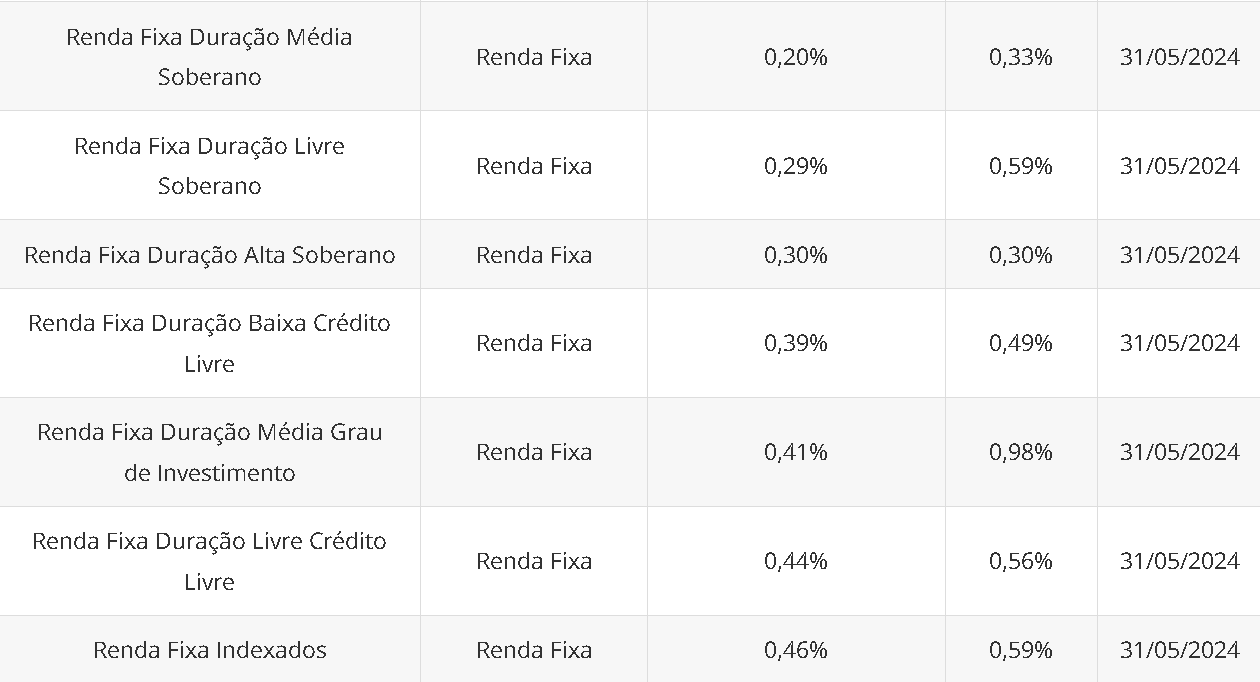Image resolution: width=1260 pixels, height=682 pixels.
Task: Click the Renda Fixa Duração Média Soberano cell
Action: click(209, 57)
